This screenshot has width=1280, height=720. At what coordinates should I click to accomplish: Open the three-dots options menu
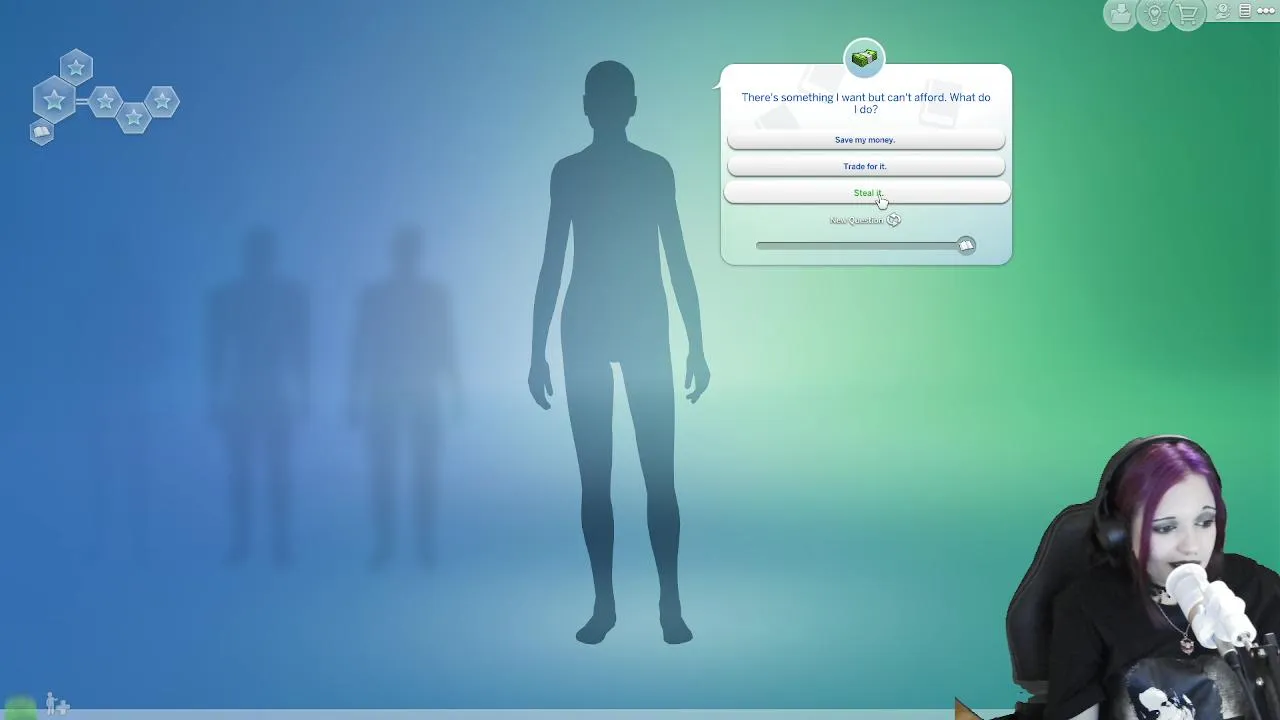[1266, 11]
